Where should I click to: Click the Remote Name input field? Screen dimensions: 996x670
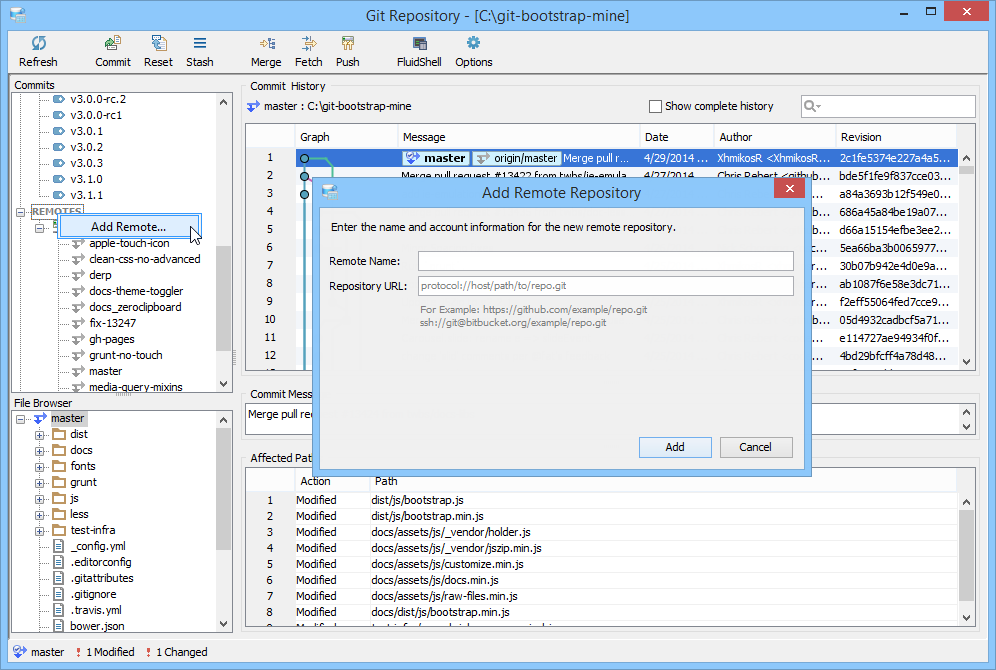tap(605, 261)
